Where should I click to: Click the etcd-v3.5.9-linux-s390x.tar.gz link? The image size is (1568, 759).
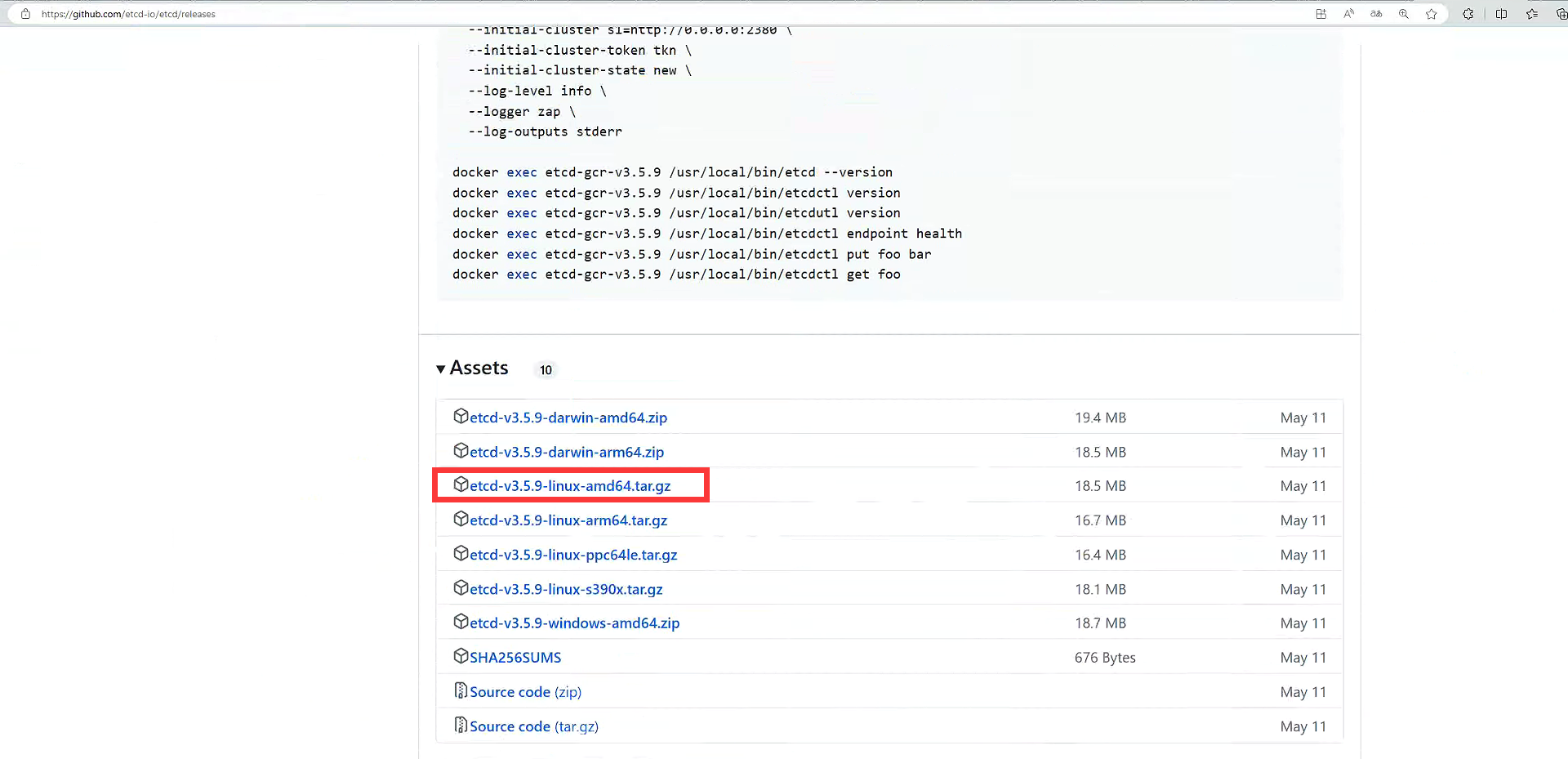[565, 589]
